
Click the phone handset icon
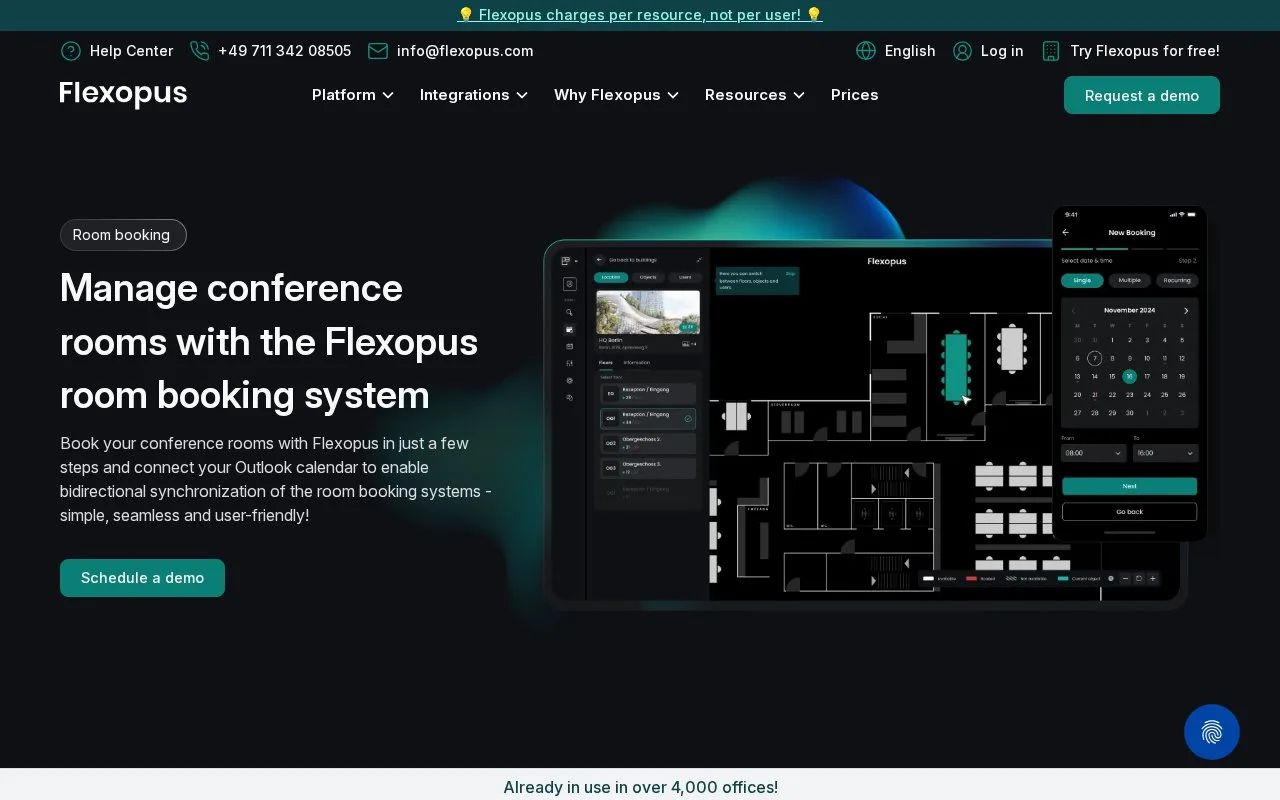click(199, 51)
